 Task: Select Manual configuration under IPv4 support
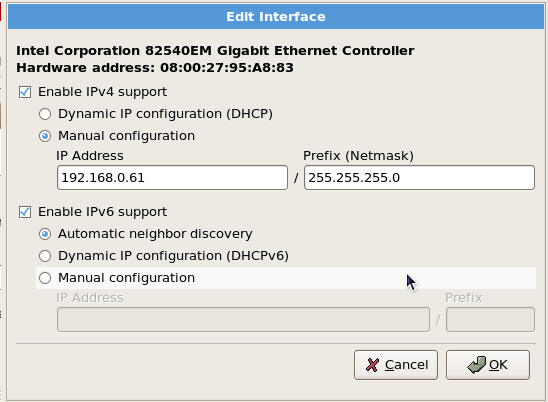pos(45,136)
